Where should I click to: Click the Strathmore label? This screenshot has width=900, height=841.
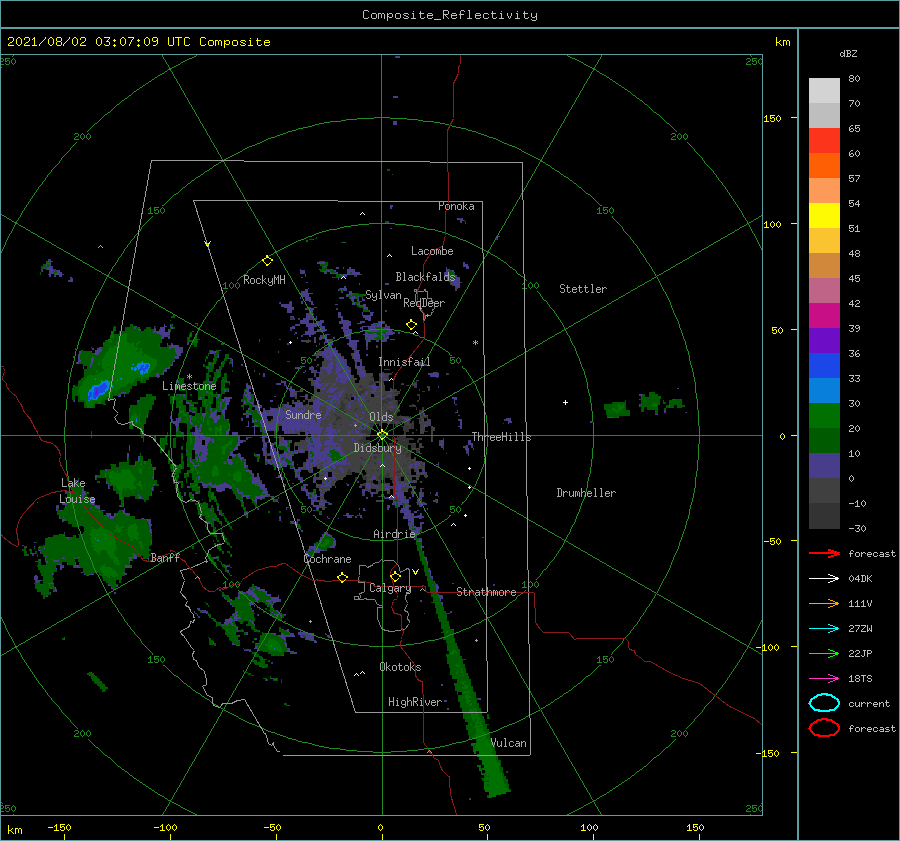[x=486, y=592]
